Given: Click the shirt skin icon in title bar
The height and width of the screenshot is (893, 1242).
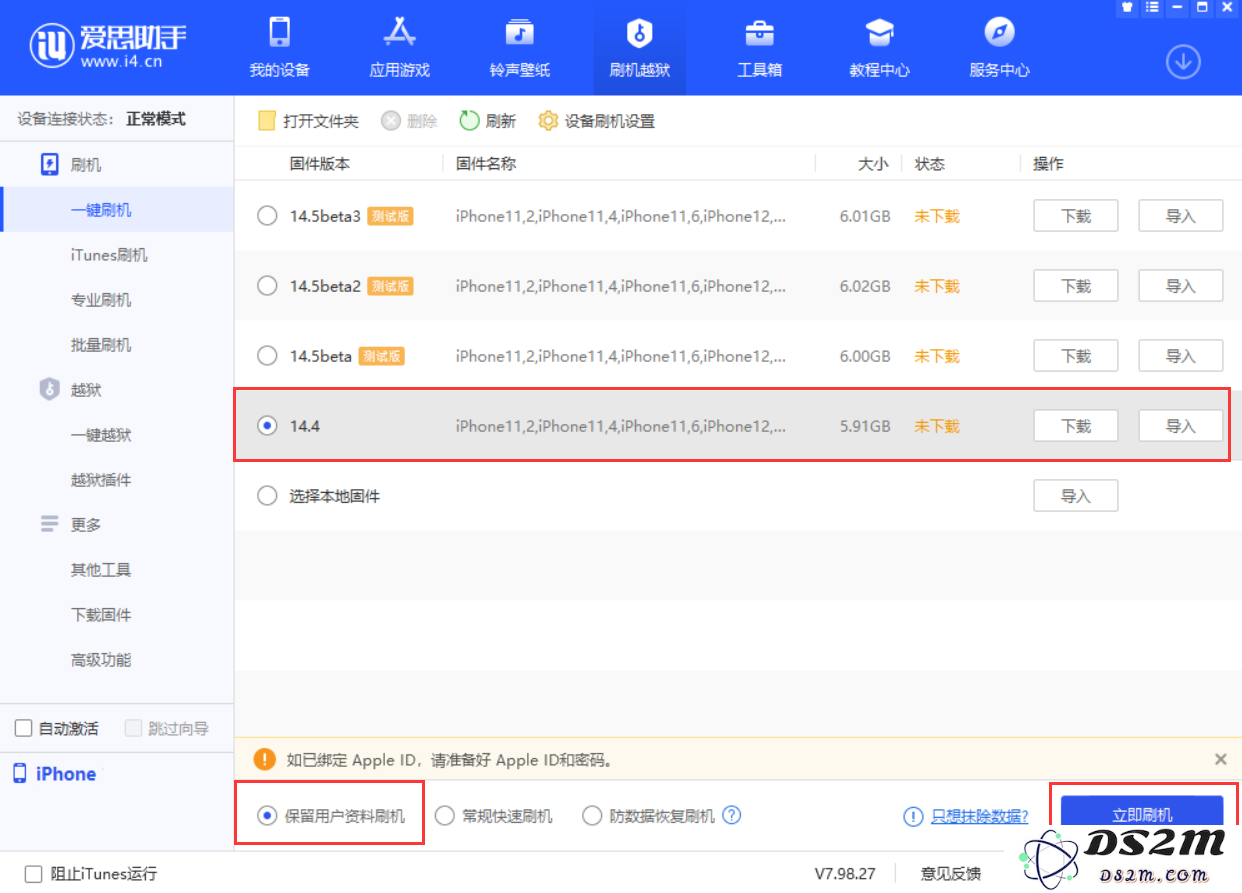Looking at the screenshot, I should coord(1127,8).
